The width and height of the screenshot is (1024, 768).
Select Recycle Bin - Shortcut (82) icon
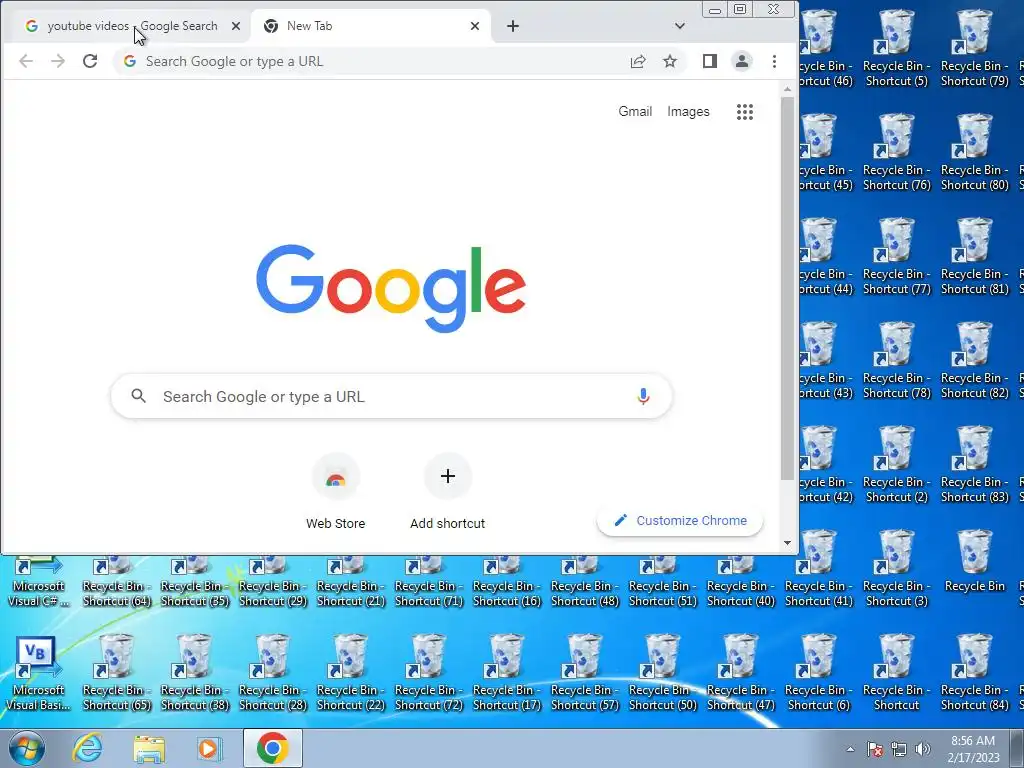point(974,360)
